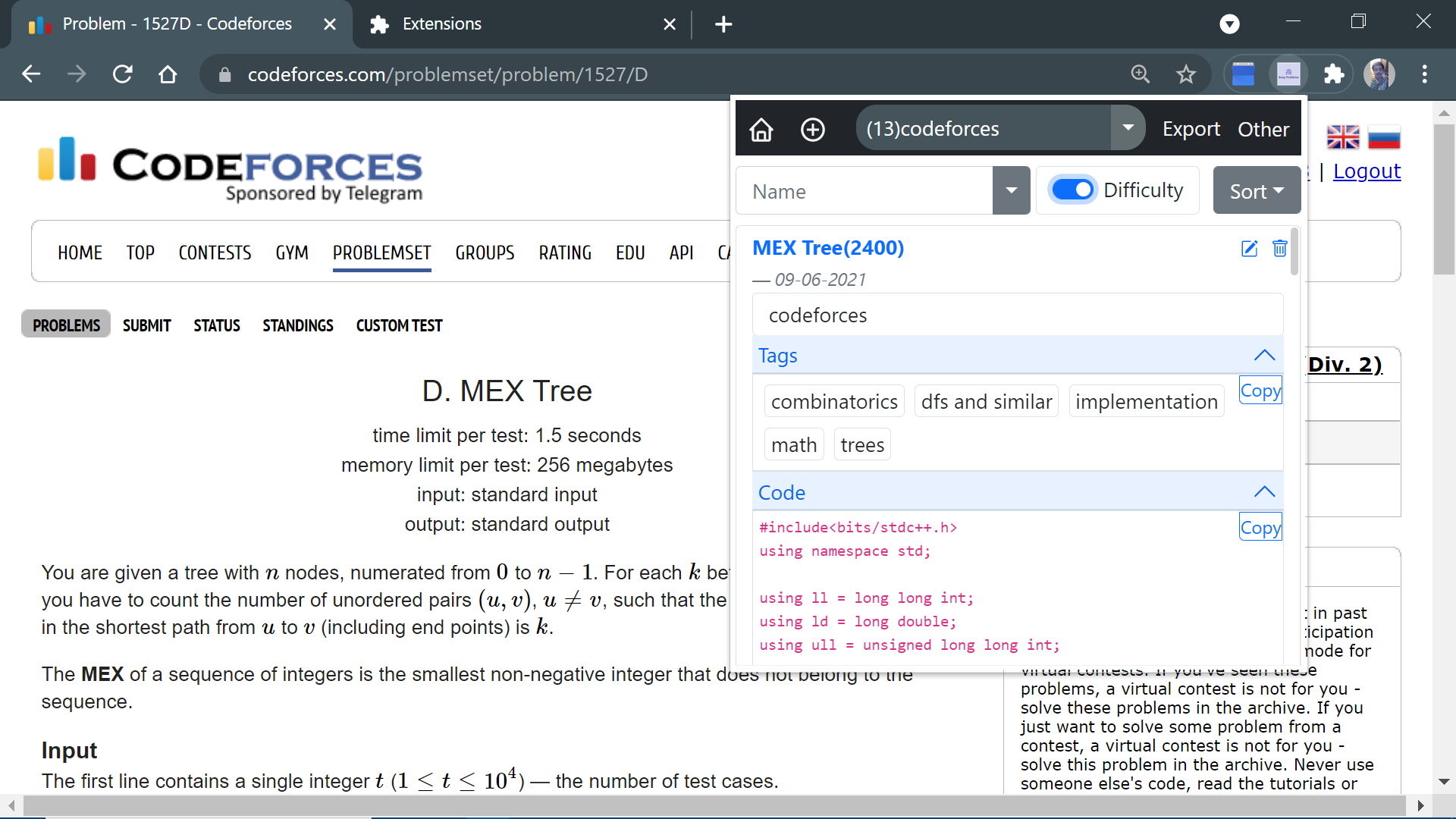Open the Name filter dropdown arrow
The image size is (1456, 819).
1011,190
